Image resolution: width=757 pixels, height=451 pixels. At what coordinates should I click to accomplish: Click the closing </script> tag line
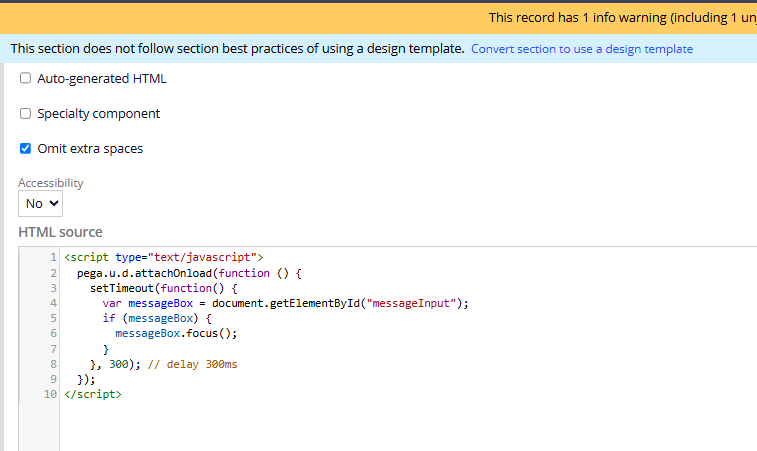point(93,394)
